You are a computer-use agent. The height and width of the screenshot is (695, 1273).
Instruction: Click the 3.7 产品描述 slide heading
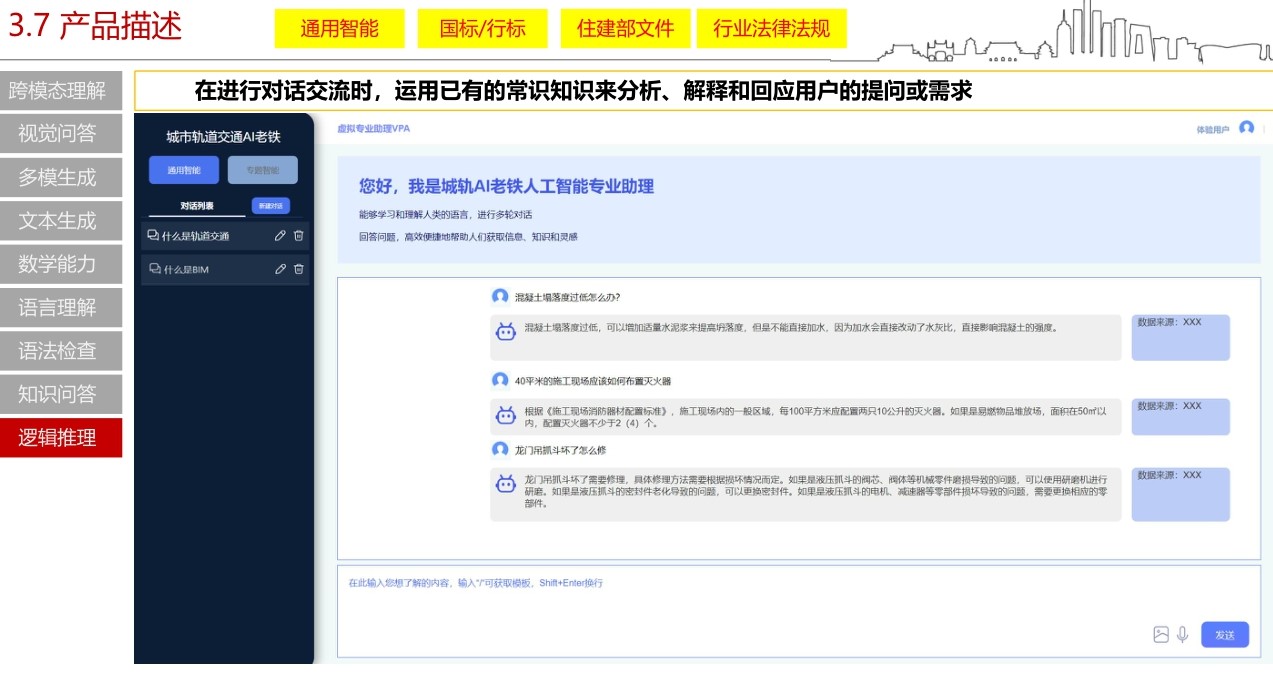(x=95, y=26)
